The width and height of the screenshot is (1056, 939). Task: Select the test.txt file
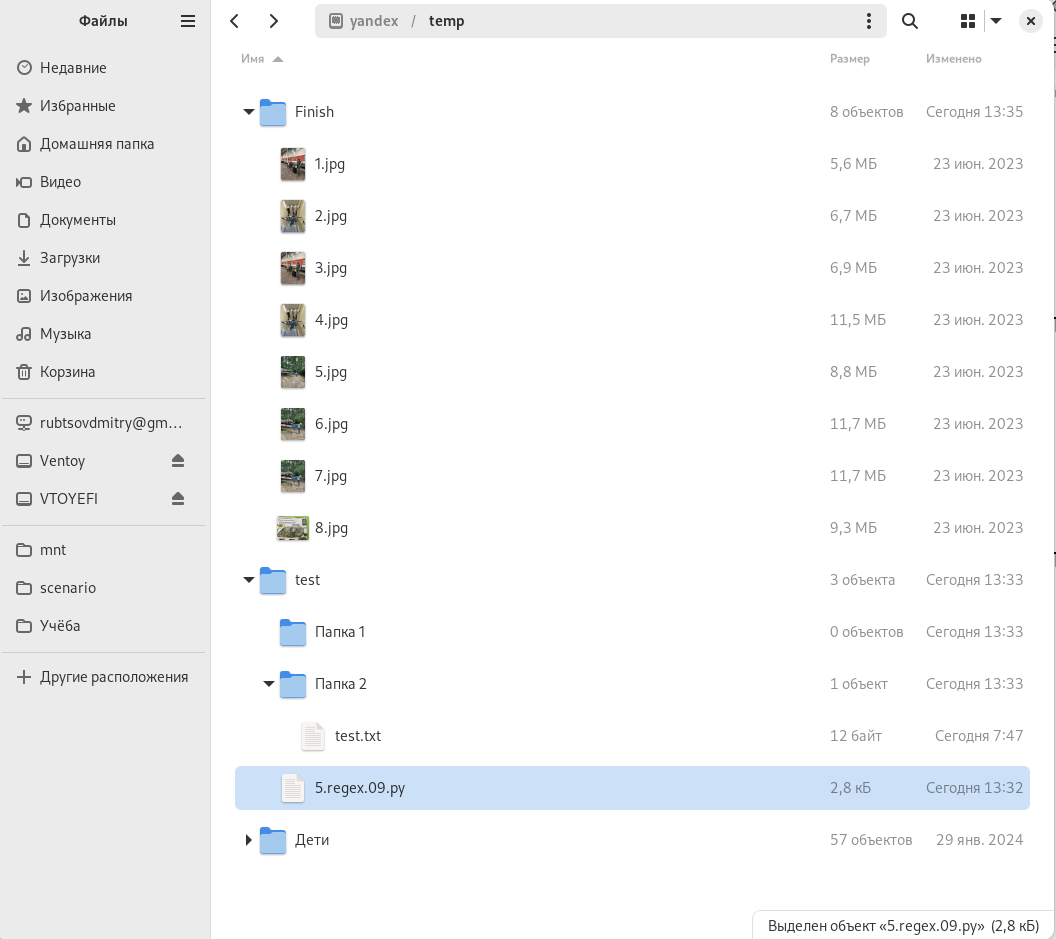[x=357, y=736]
